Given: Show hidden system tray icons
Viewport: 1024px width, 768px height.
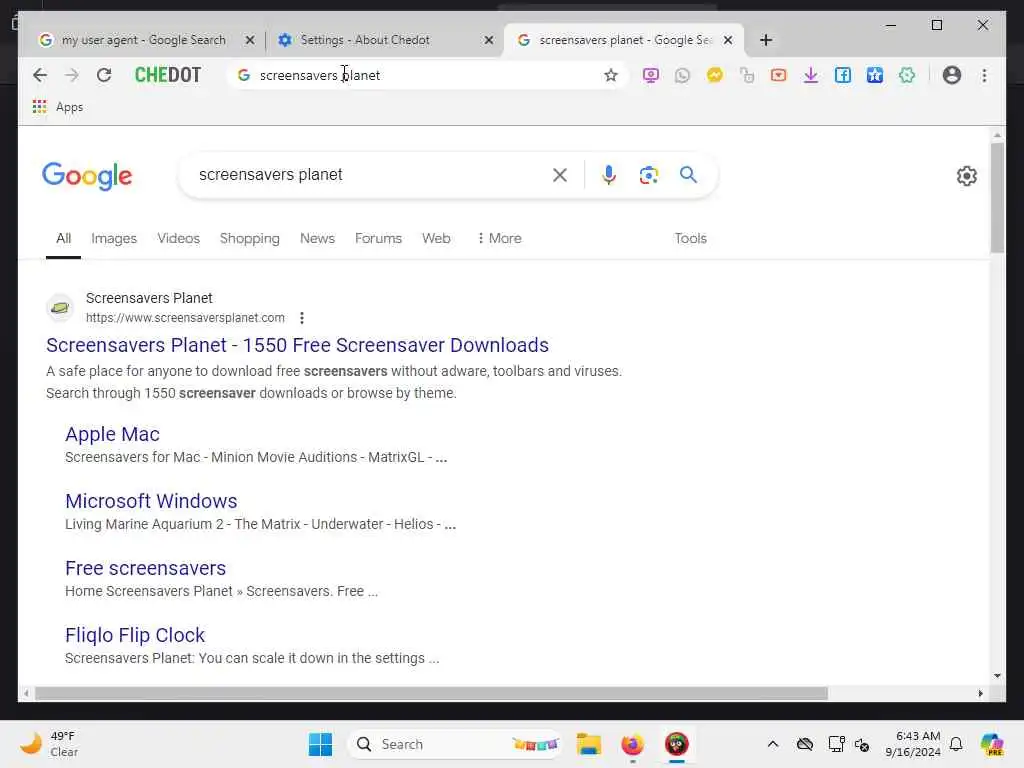Looking at the screenshot, I should 773,744.
